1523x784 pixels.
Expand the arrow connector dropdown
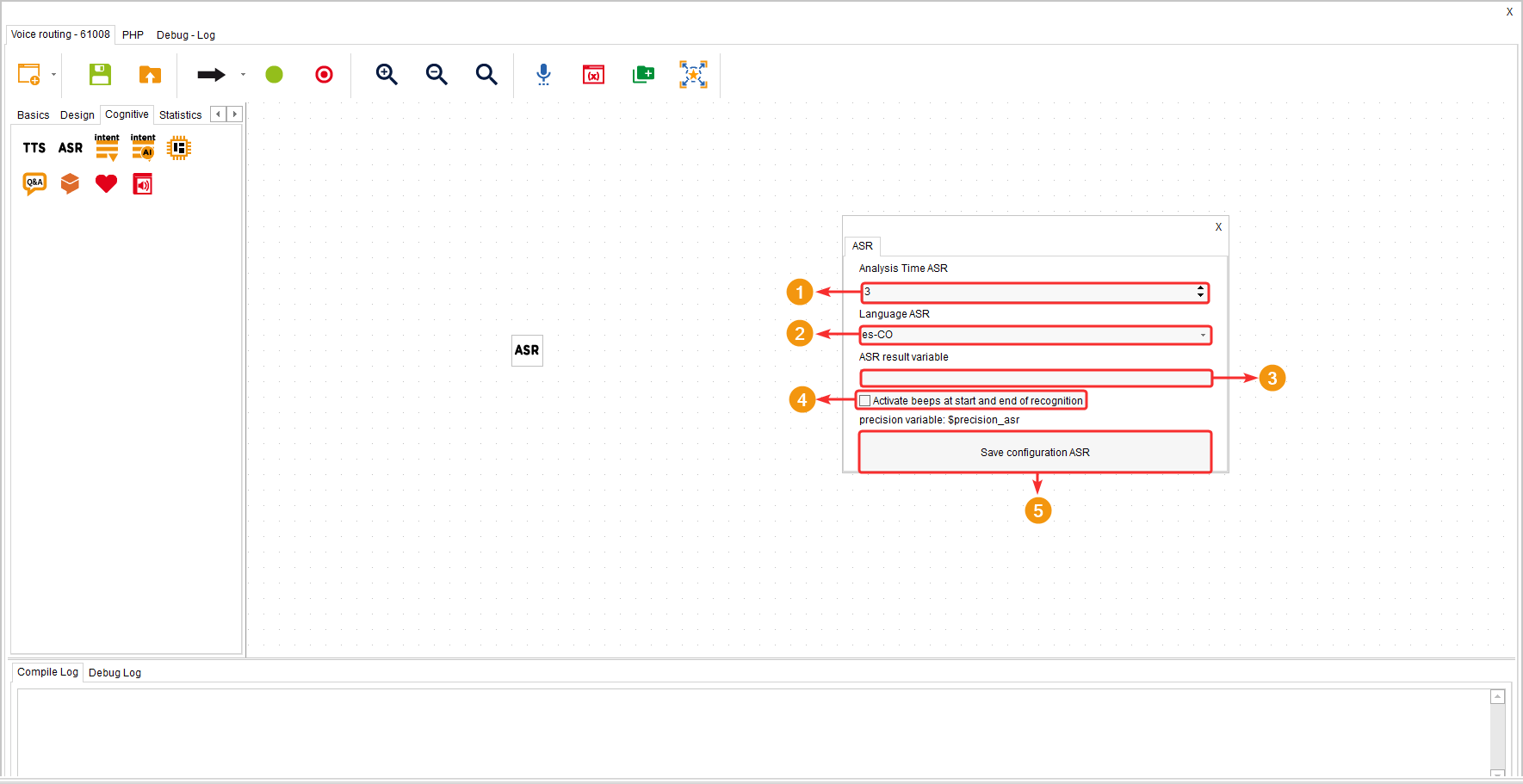pyautogui.click(x=243, y=75)
